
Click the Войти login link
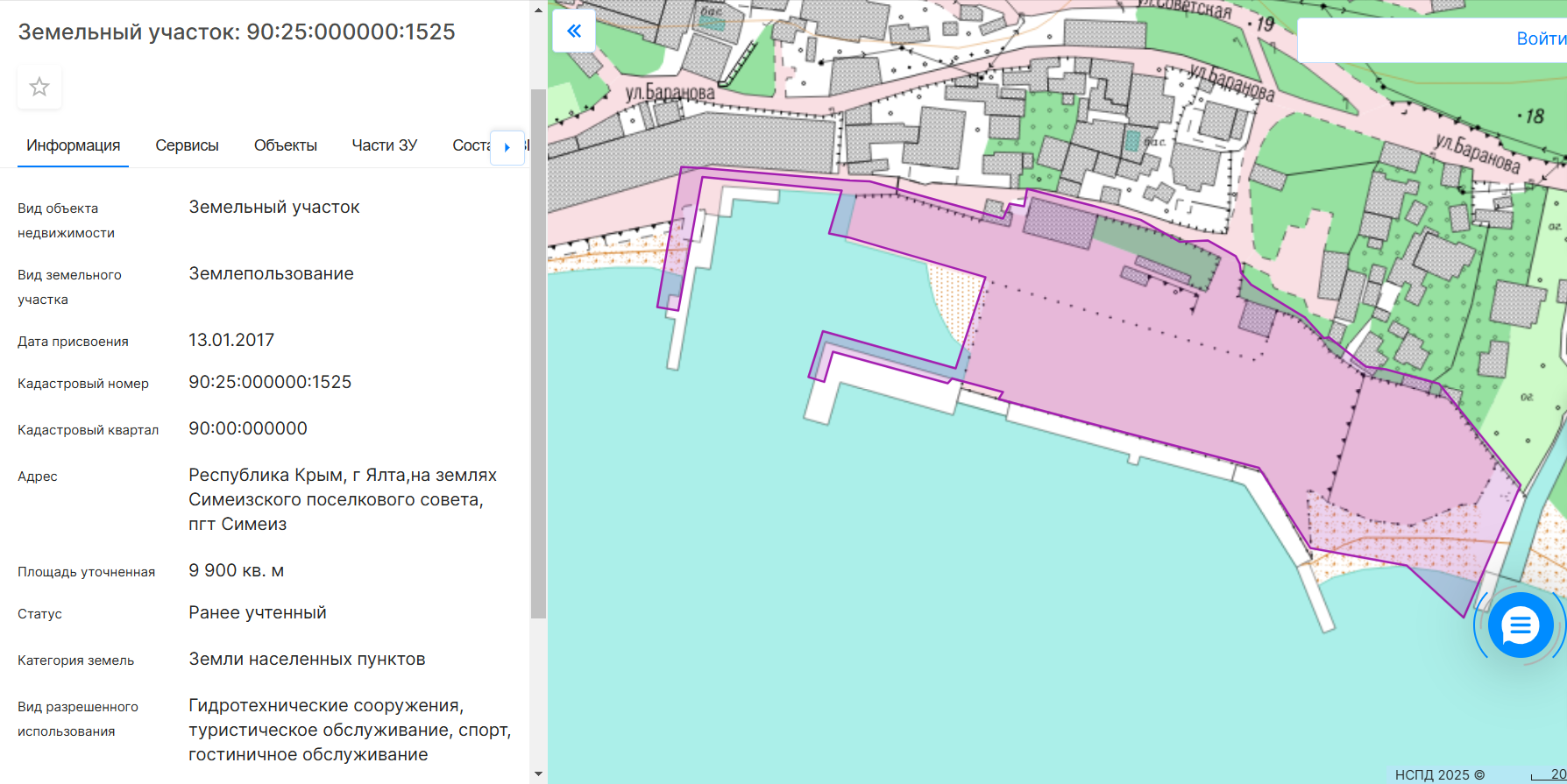[x=1540, y=39]
